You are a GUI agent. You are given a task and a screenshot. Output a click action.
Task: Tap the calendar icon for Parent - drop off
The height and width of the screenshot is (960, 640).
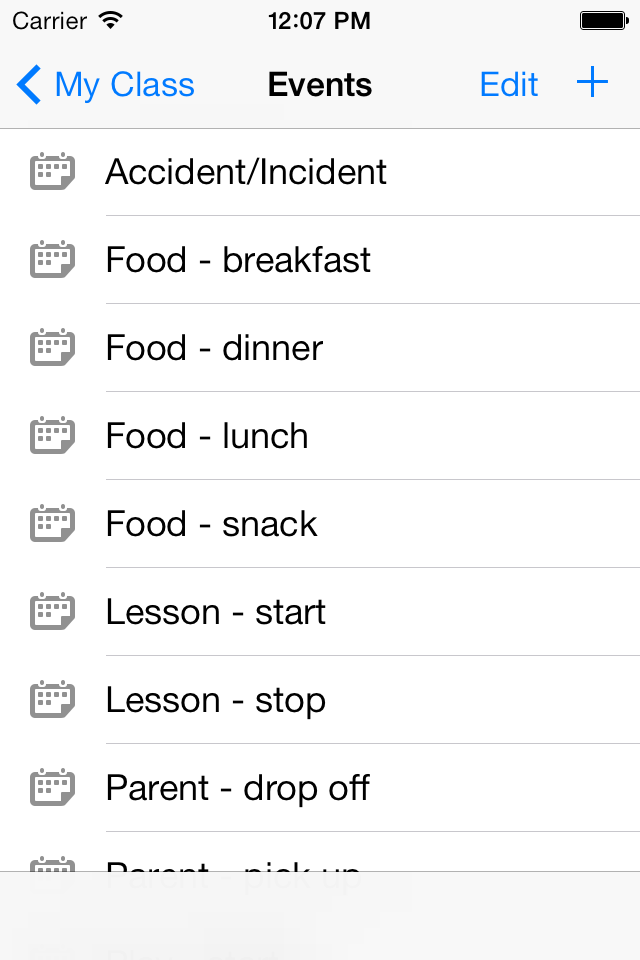[53, 787]
